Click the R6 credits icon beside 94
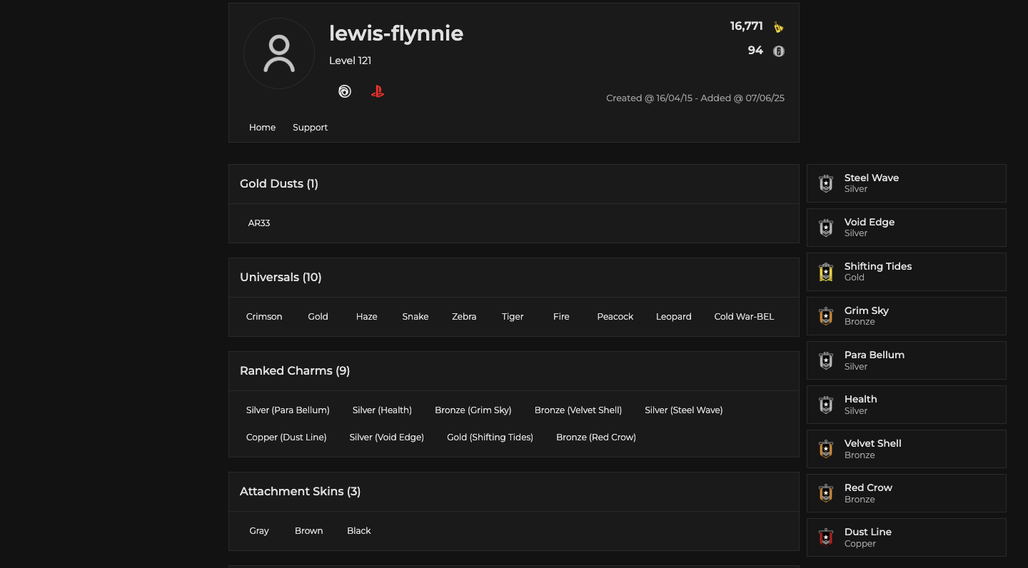 click(x=778, y=51)
